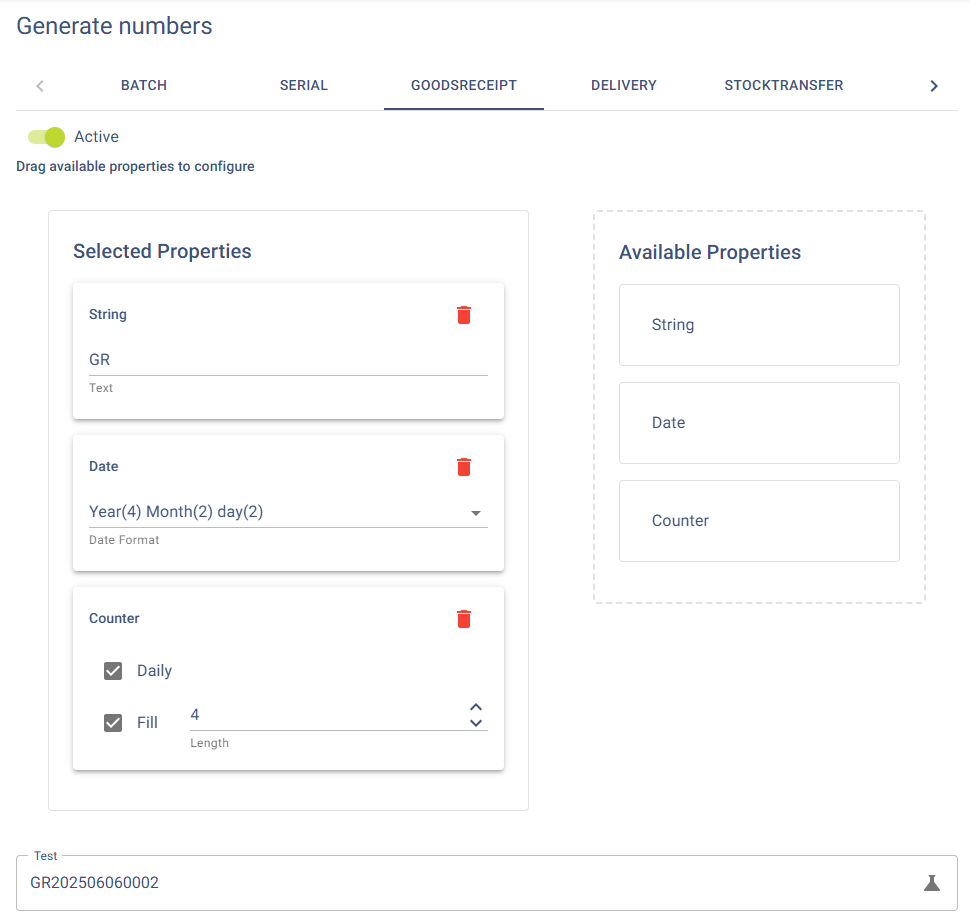Click the available String property
The image size is (970, 922).
(x=759, y=325)
